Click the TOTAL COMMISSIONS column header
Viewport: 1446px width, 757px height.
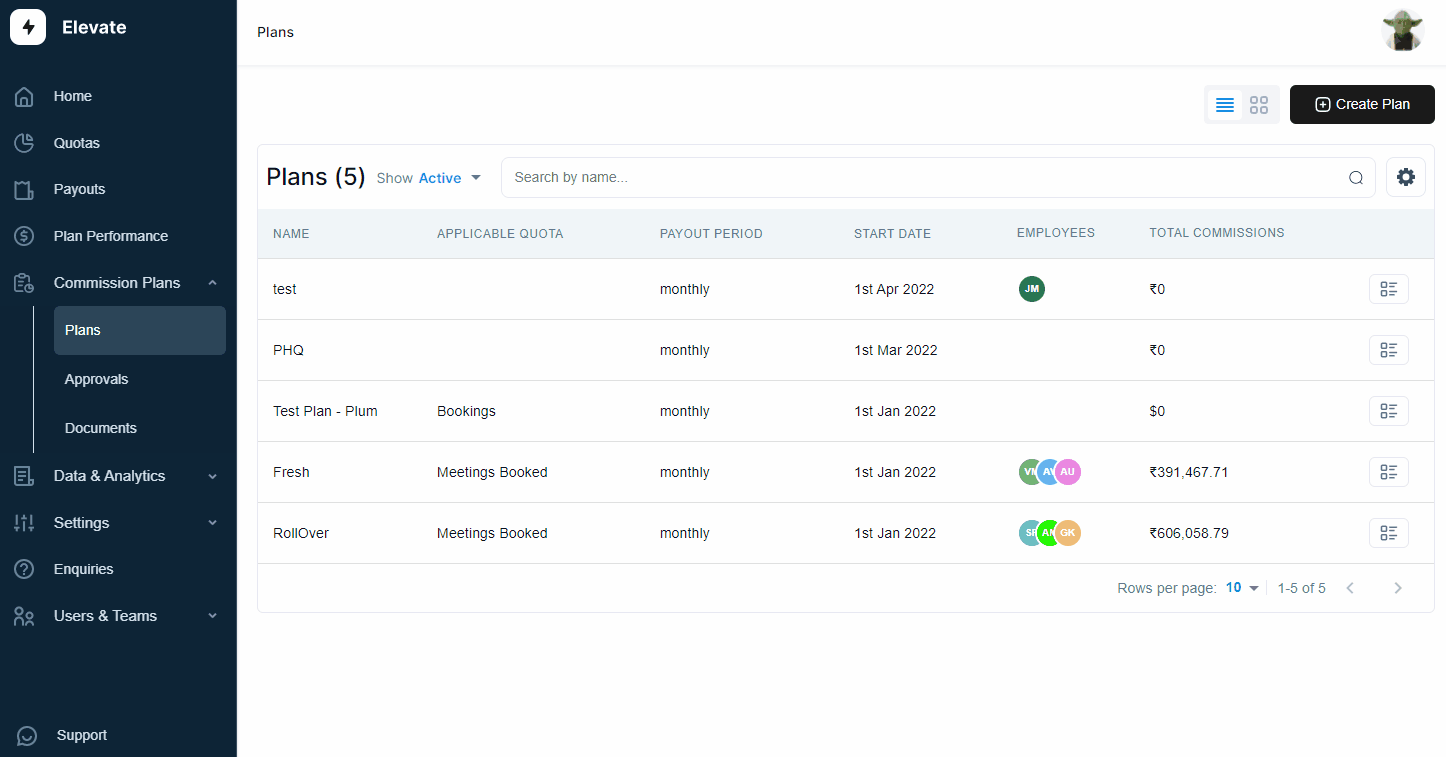(x=1217, y=233)
